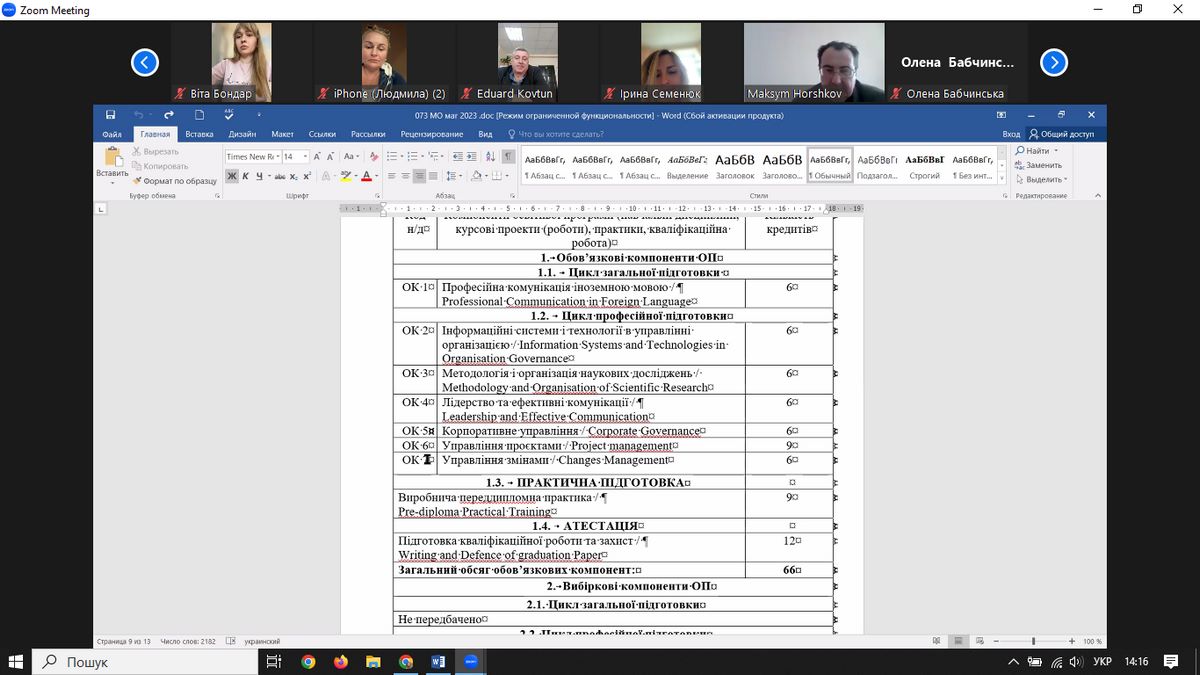Toggle bold formatting (Ж)
The height and width of the screenshot is (675, 1200).
pos(232,176)
